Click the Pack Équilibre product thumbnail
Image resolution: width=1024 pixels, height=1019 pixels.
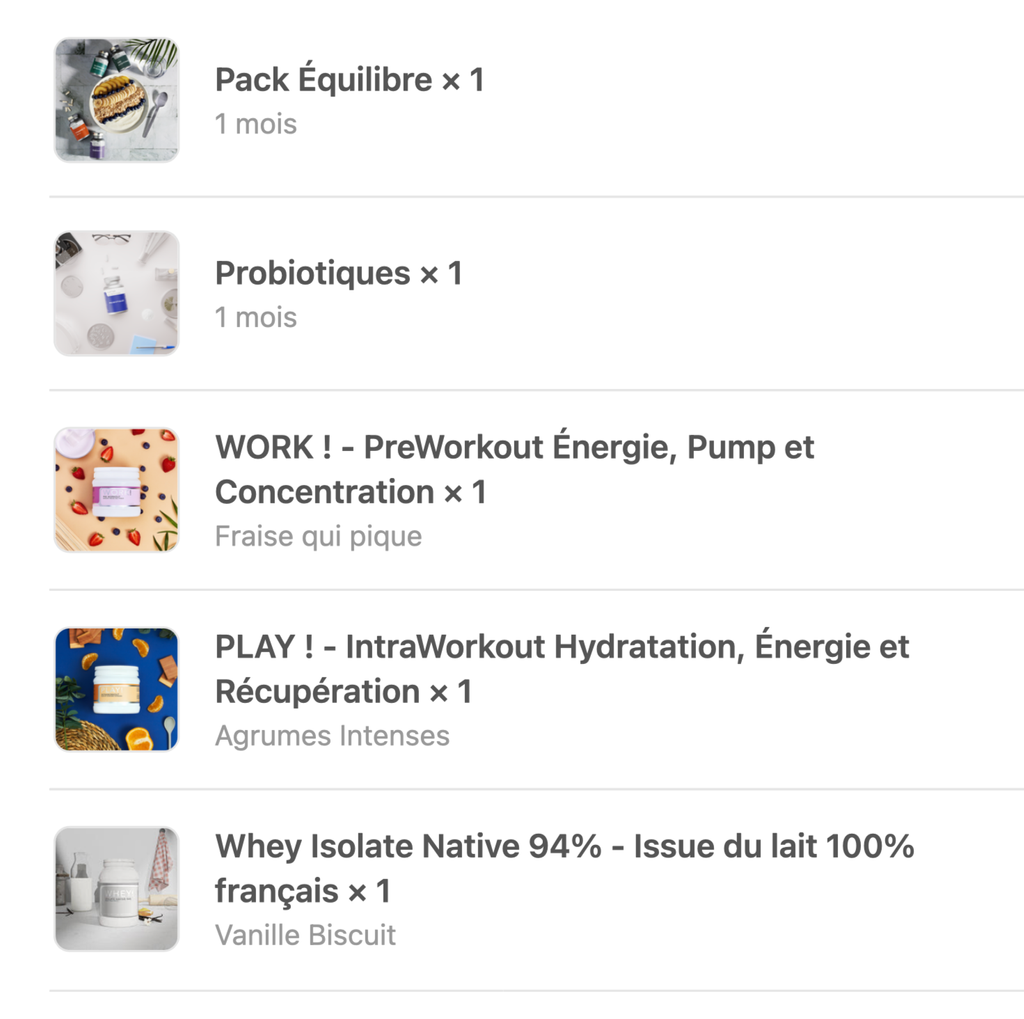pyautogui.click(x=116, y=99)
